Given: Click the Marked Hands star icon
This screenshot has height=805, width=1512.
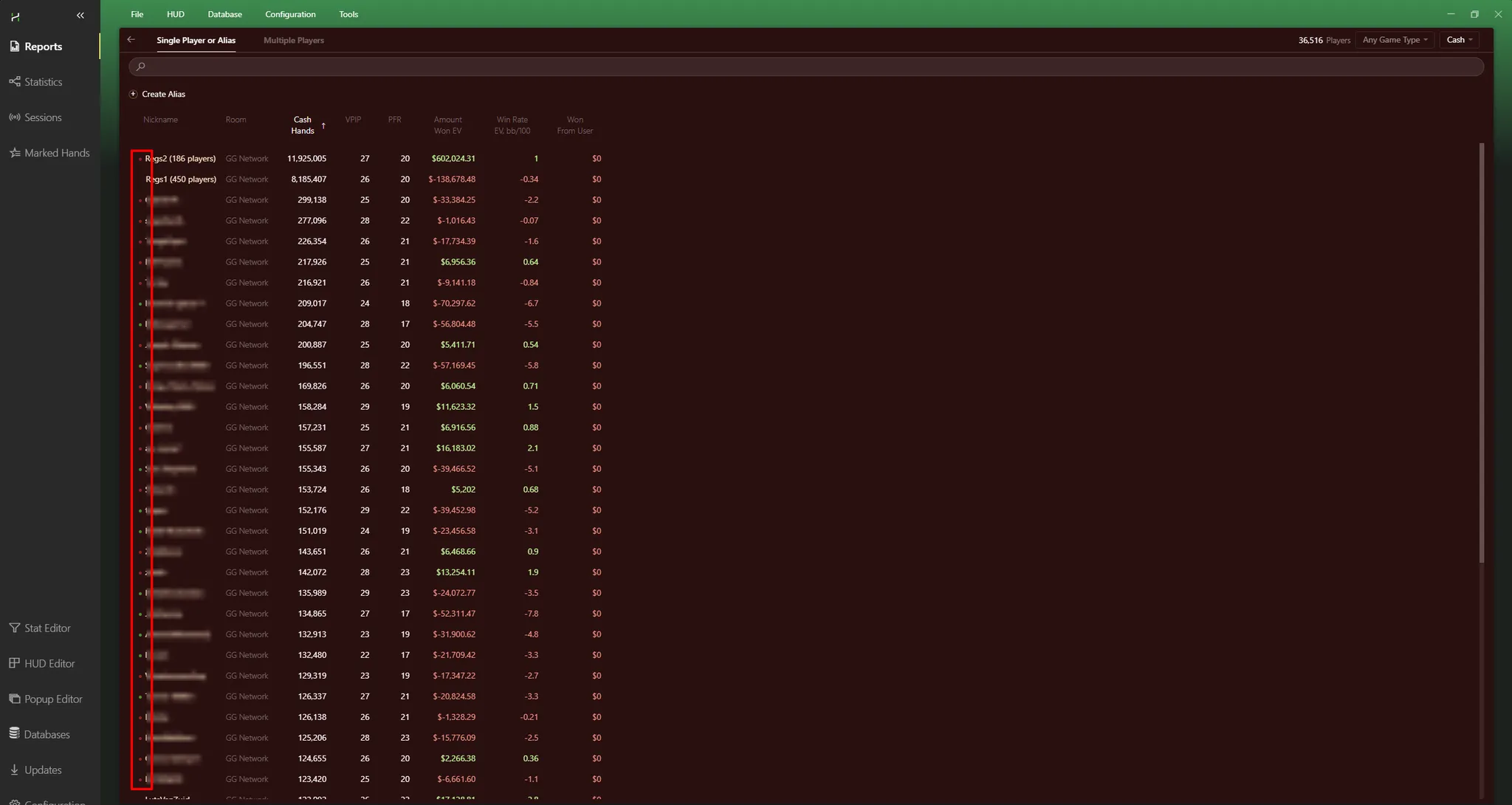Looking at the screenshot, I should pyautogui.click(x=15, y=153).
